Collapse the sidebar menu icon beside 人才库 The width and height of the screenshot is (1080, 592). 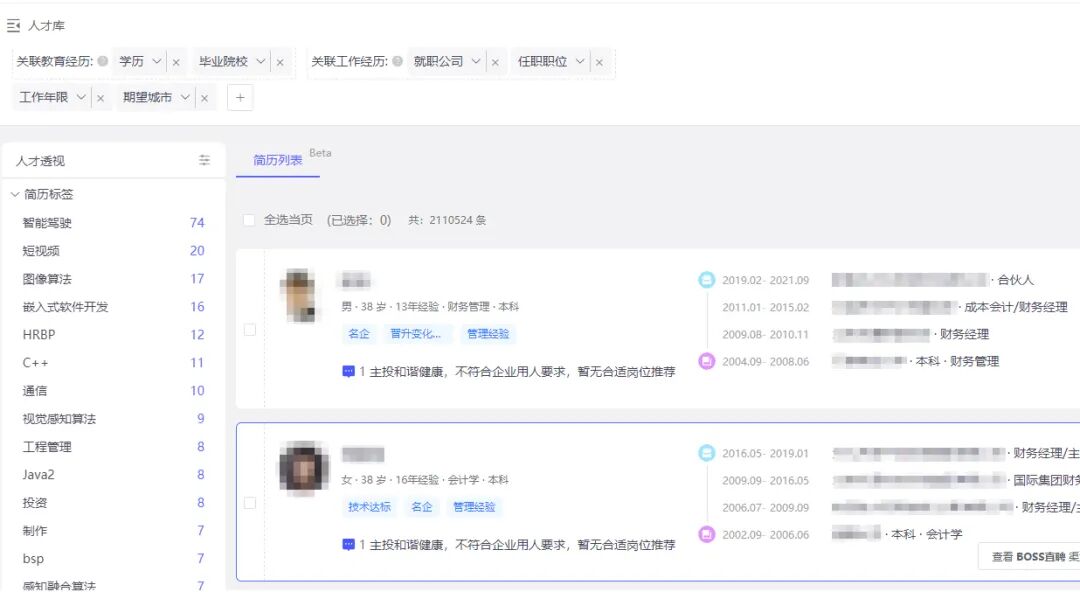tap(13, 26)
